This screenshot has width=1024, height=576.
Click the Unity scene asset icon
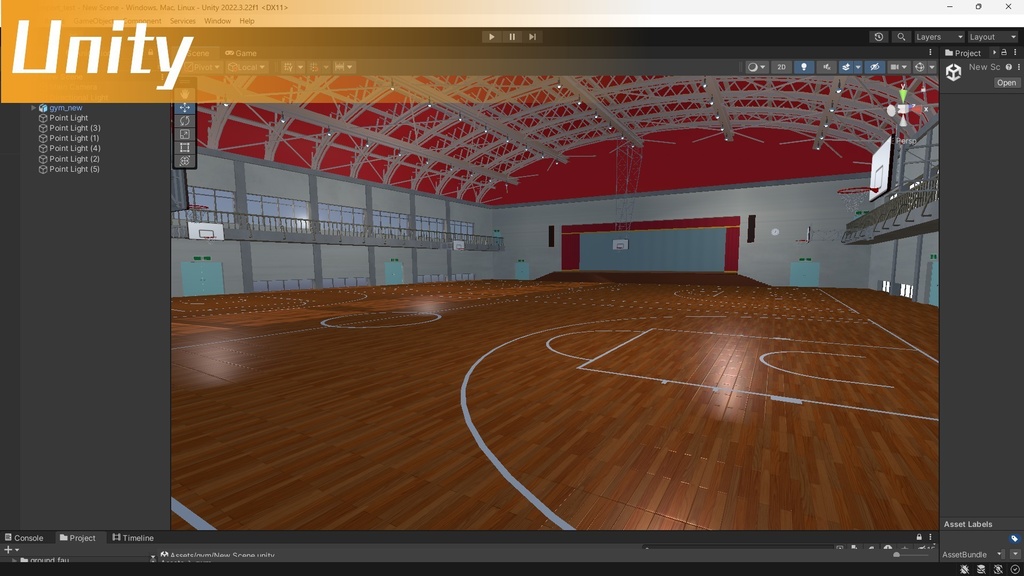(x=953, y=72)
